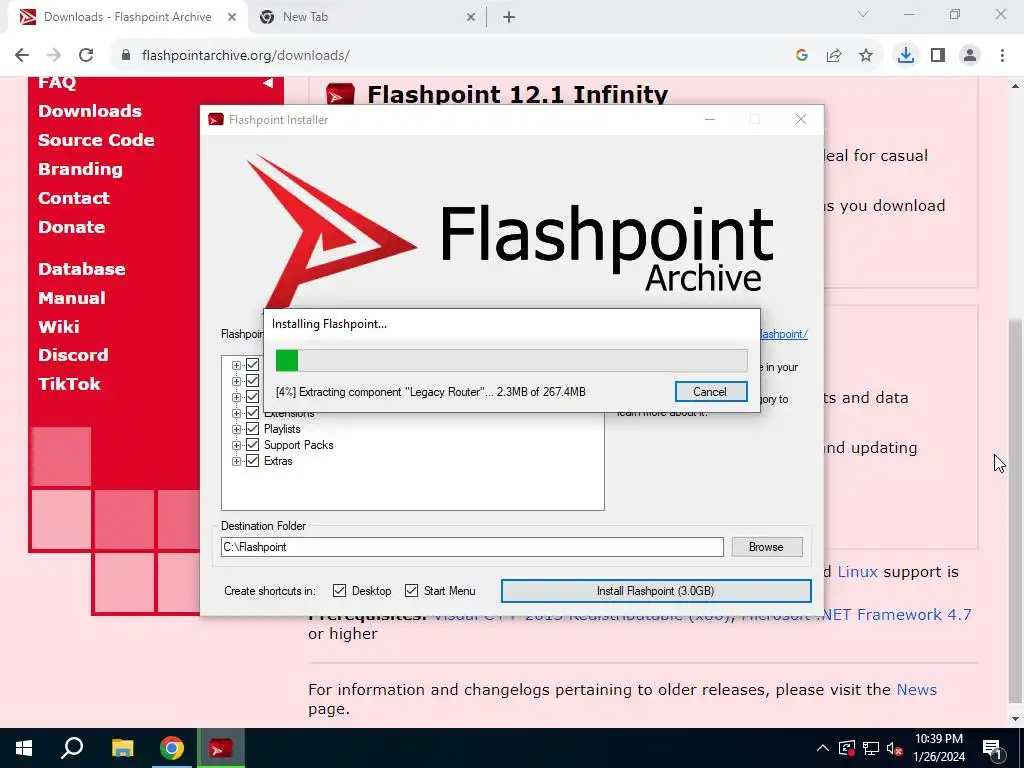
Task: Click Install Flashpoint (3.0GB) button
Action: tap(656, 591)
